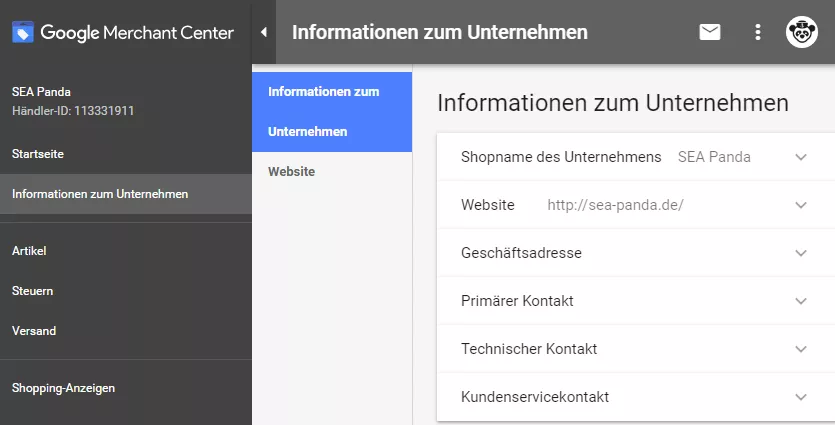Expand the Kundenservicekontakt chevron
Image resolution: width=835 pixels, height=425 pixels.
801,397
